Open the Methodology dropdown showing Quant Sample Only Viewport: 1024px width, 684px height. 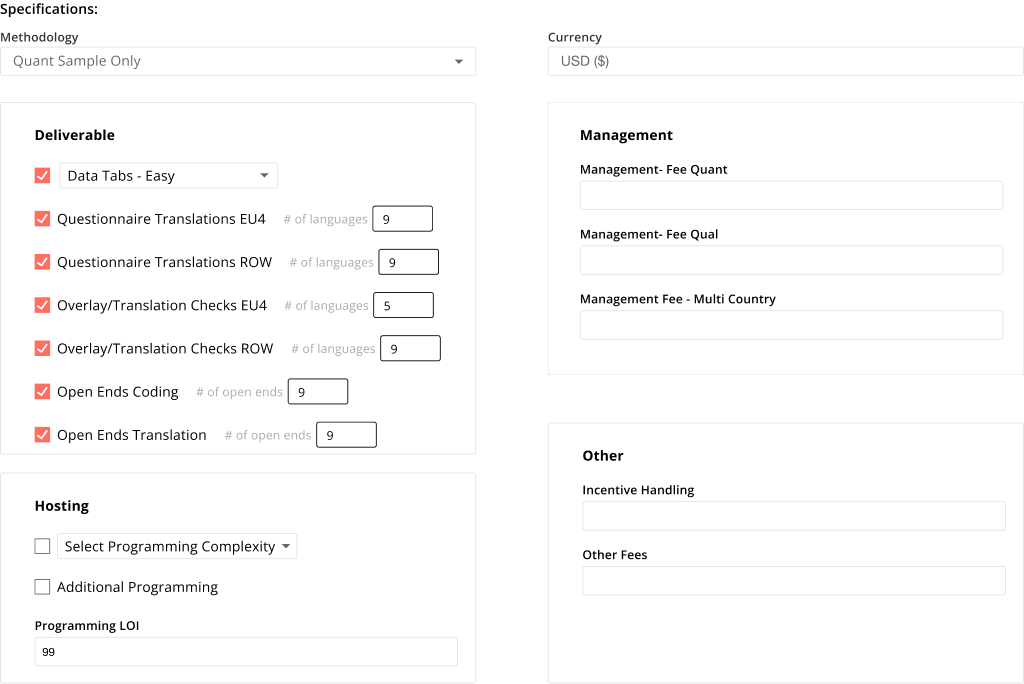tap(238, 61)
